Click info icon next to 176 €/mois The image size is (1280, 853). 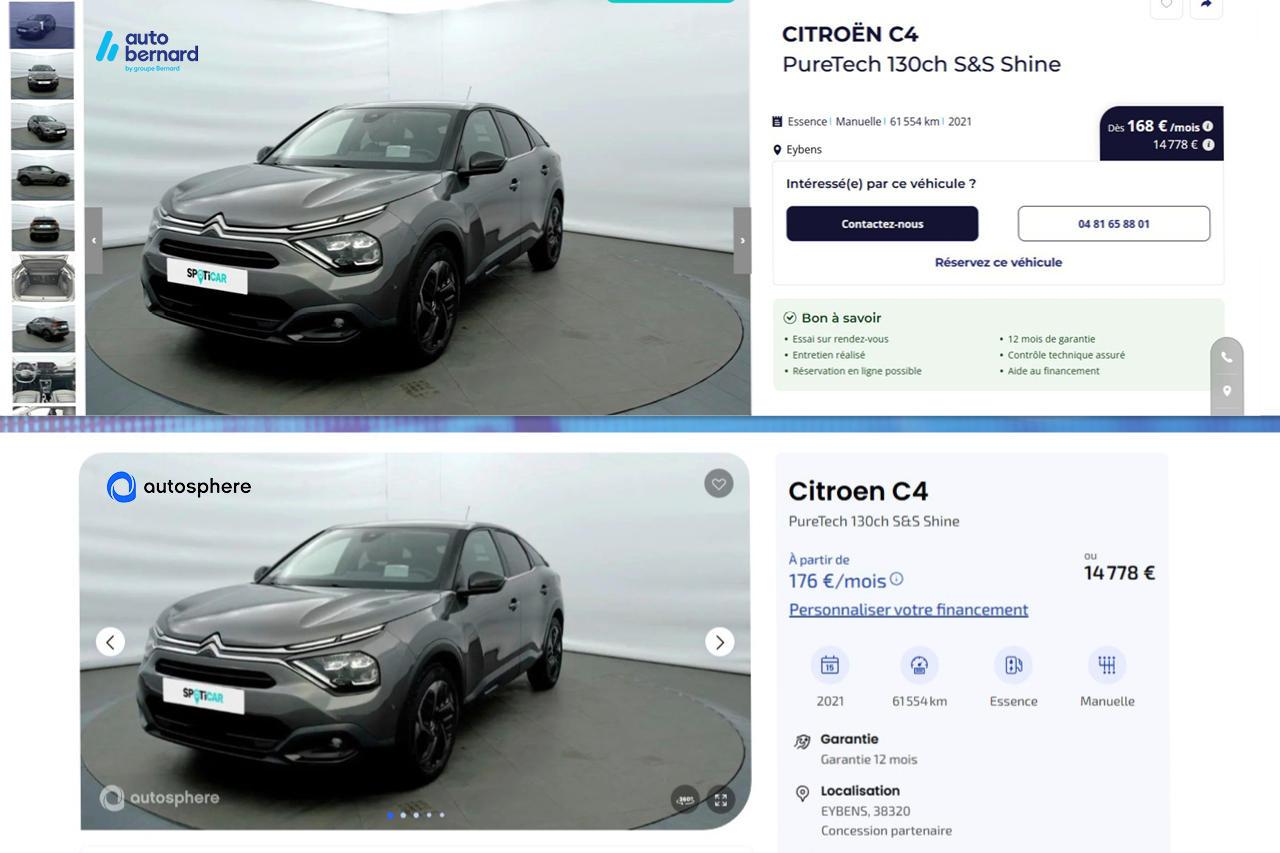[896, 579]
